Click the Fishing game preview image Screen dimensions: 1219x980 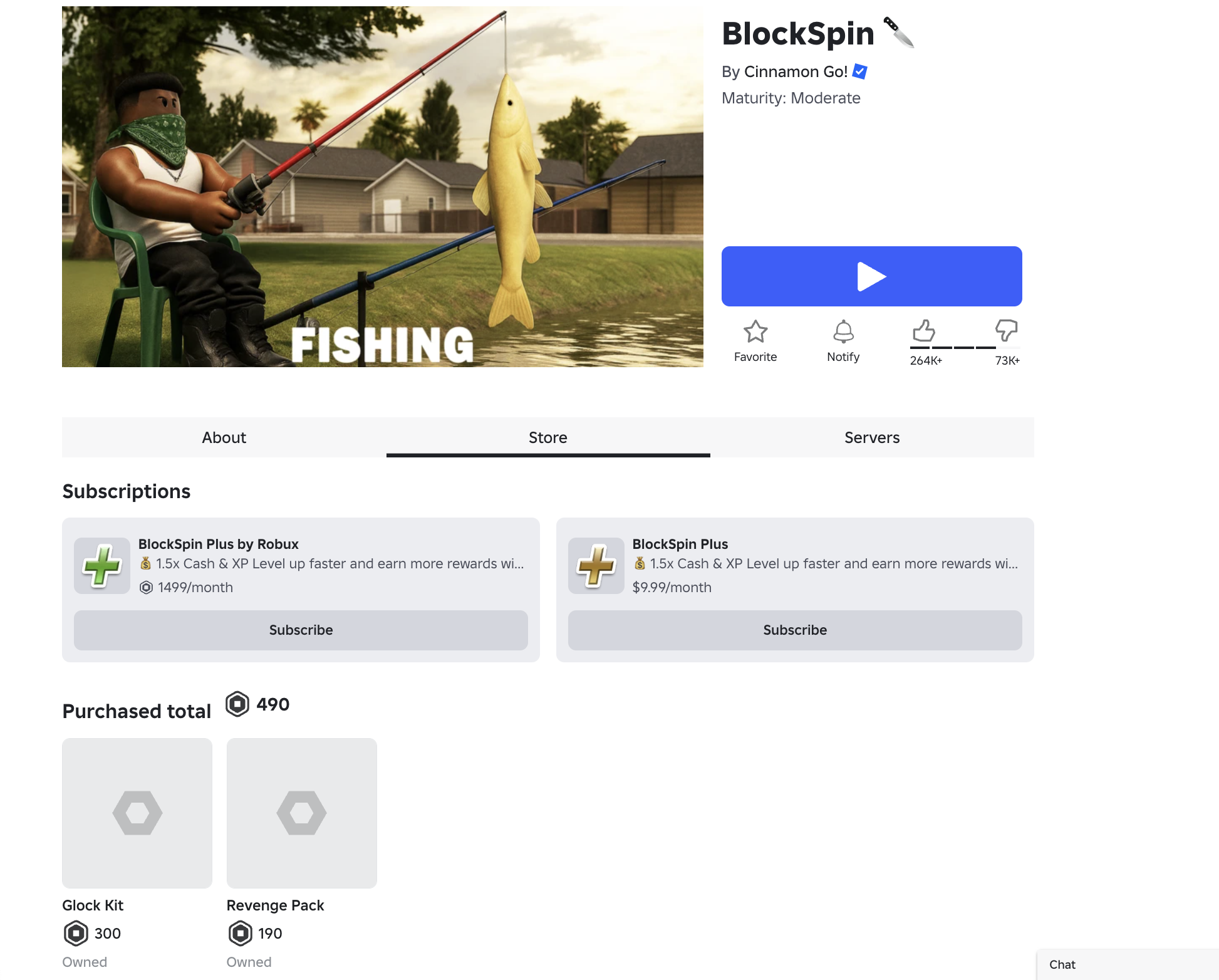click(x=383, y=187)
